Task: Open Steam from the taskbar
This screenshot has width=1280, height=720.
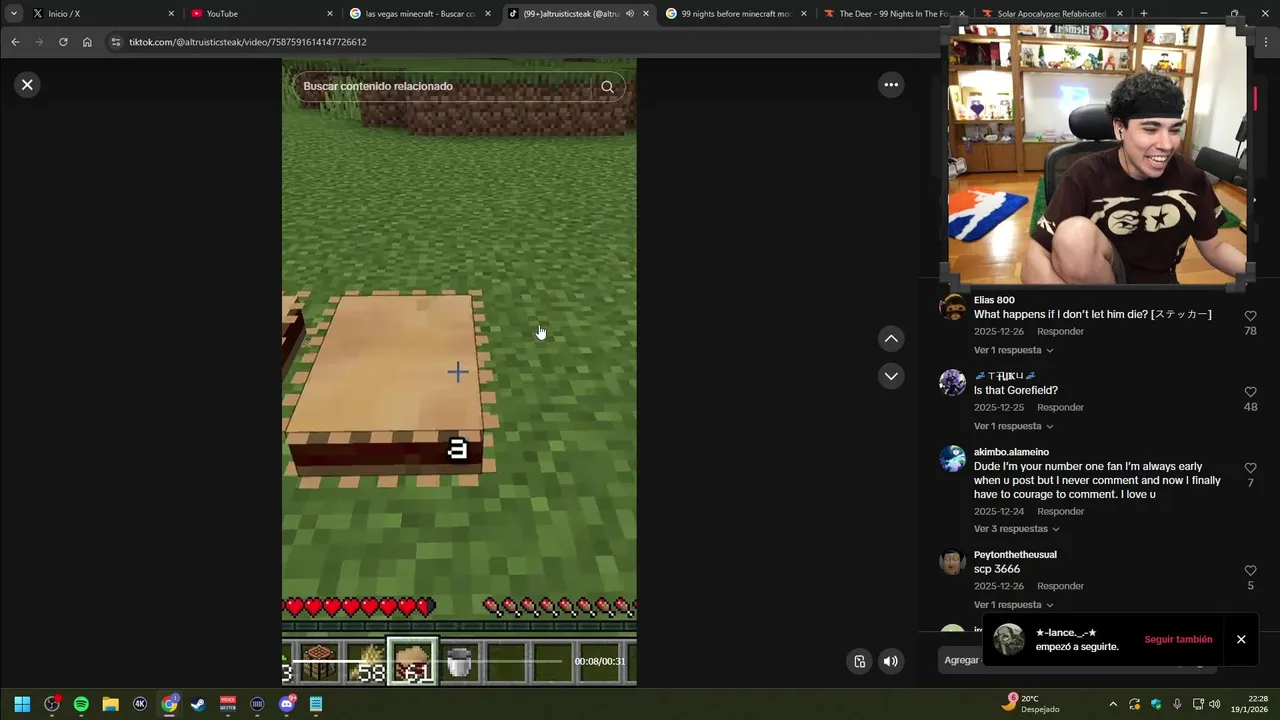Action: tap(198, 704)
